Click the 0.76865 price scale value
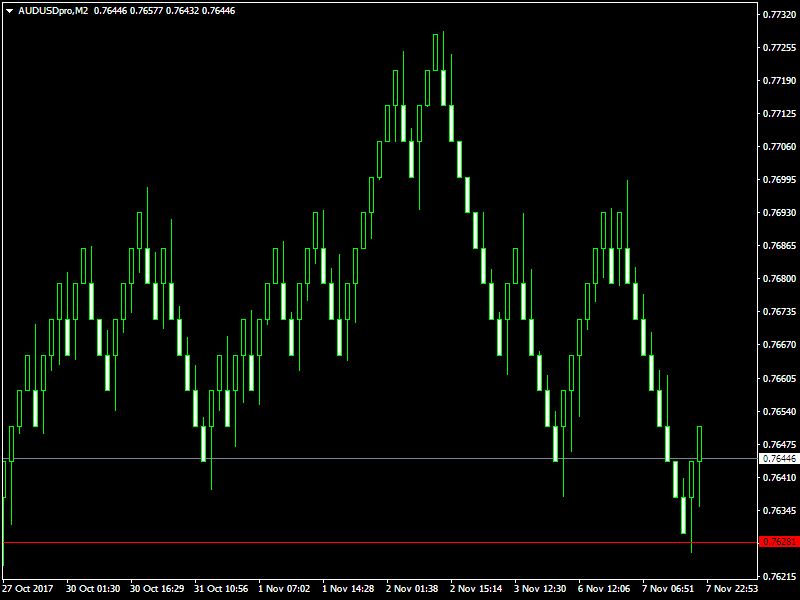This screenshot has width=800, height=600. (x=779, y=246)
